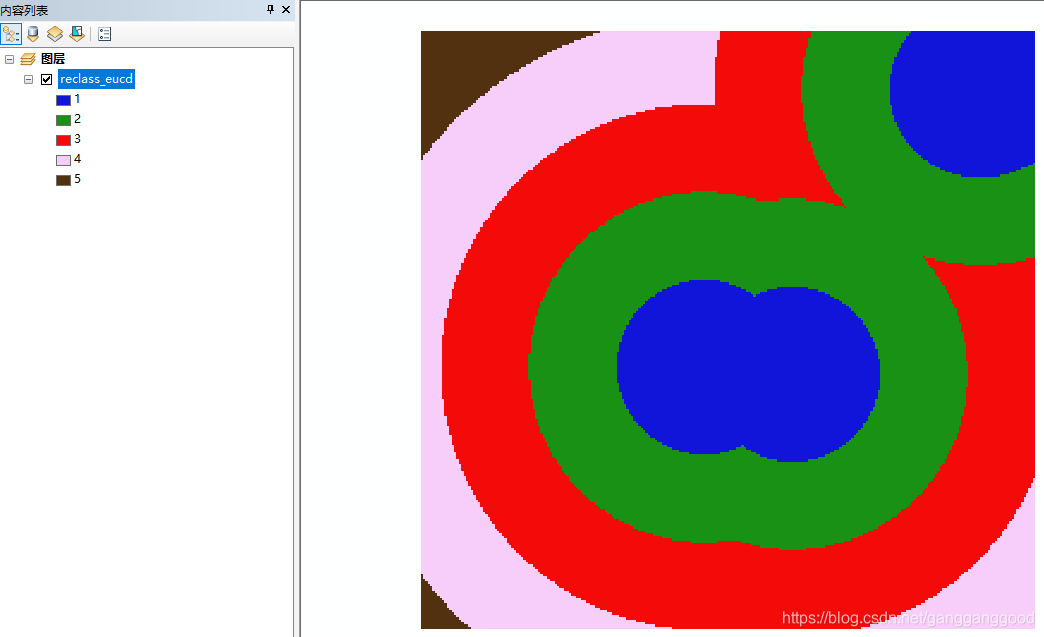Collapse the 图层 data frame group

[x=9, y=59]
